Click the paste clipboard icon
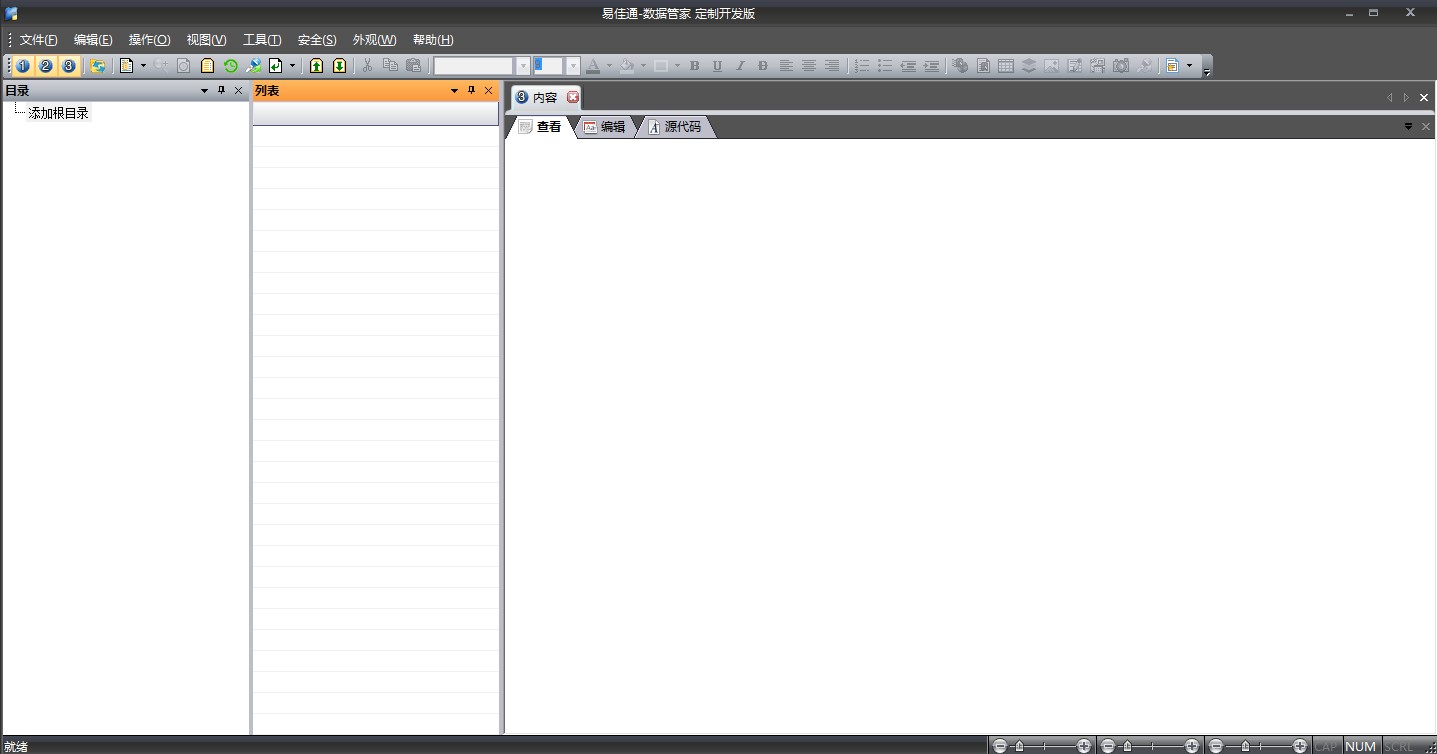 pyautogui.click(x=413, y=66)
